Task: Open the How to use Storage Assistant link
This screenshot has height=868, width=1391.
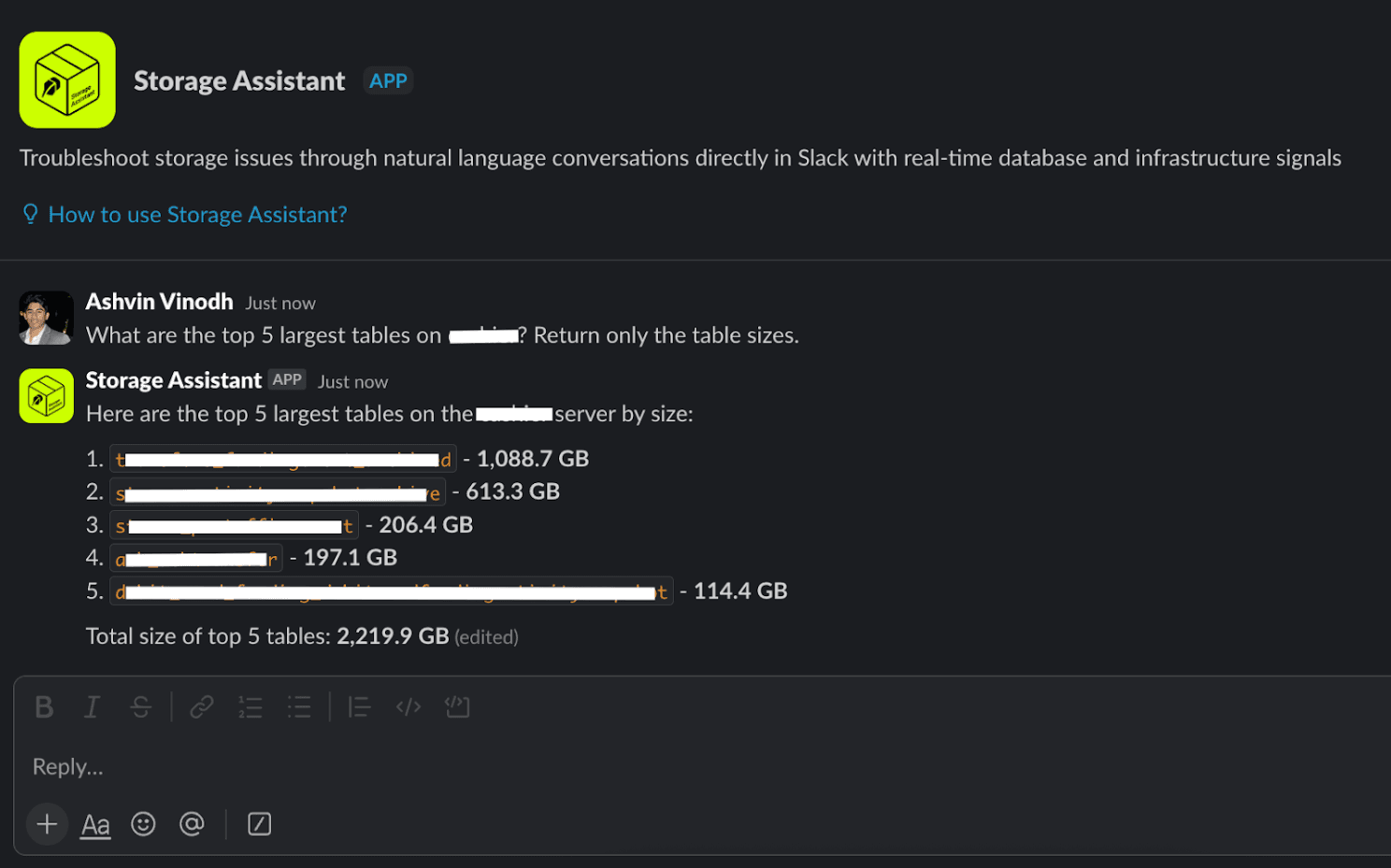Action: click(x=197, y=215)
